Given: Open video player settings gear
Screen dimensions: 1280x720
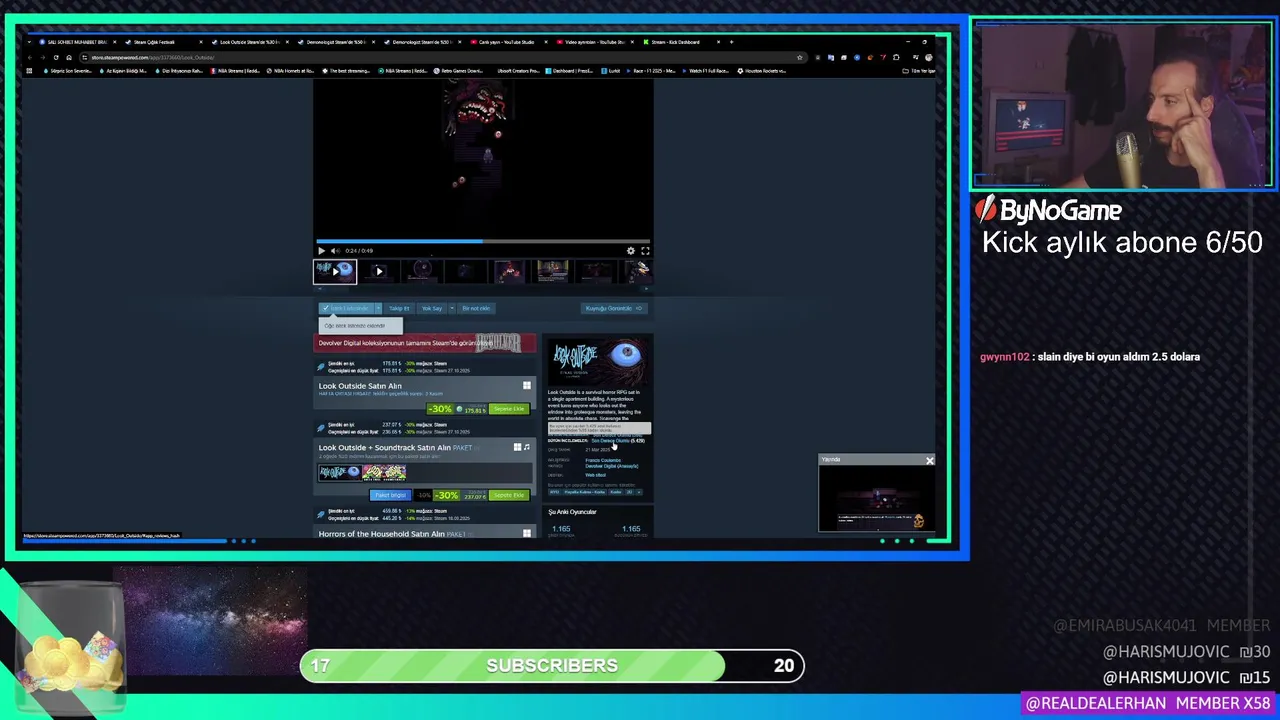Looking at the screenshot, I should tap(630, 251).
